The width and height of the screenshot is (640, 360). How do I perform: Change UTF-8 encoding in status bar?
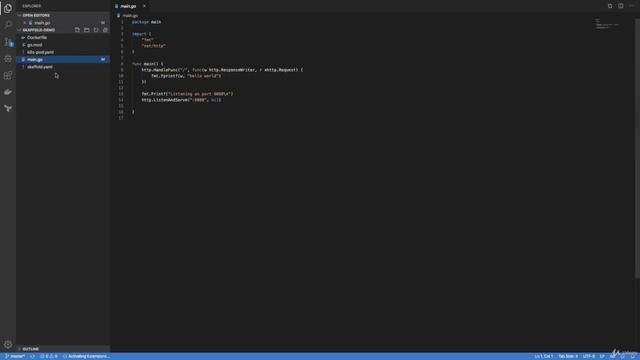[x=589, y=356]
